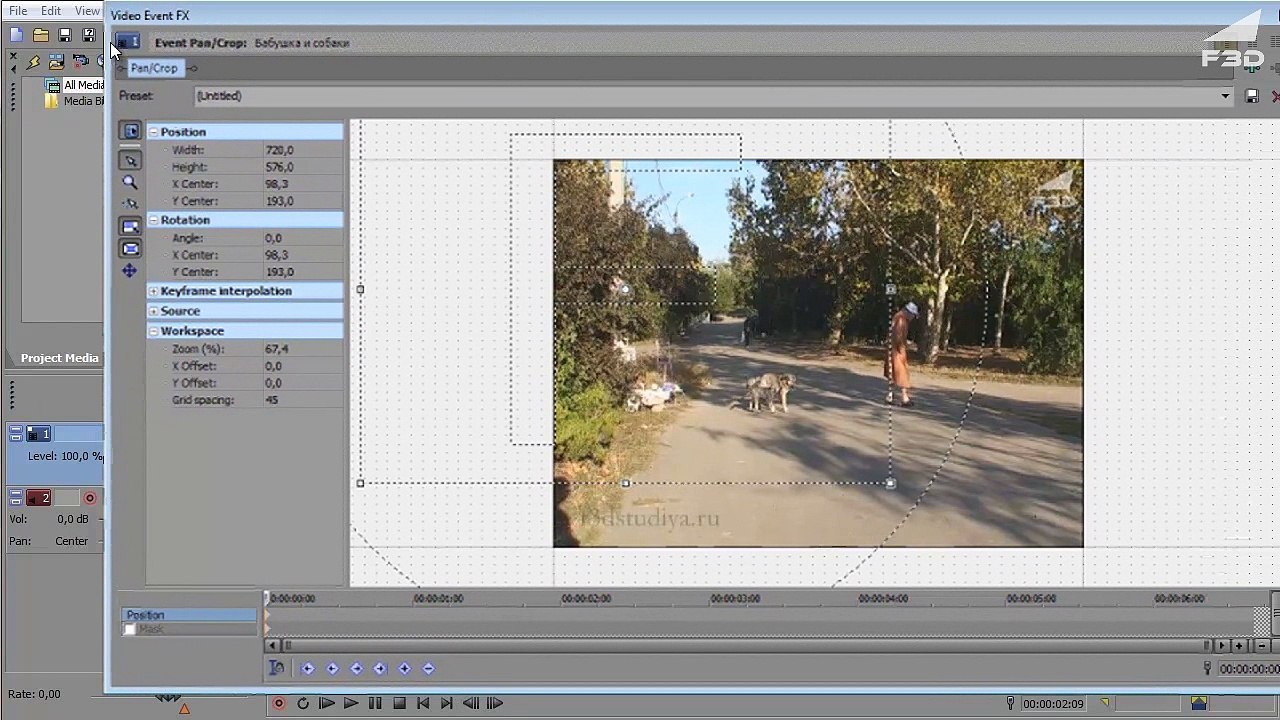Go to Next Keyframe button
This screenshot has height=720, width=1280.
[x=356, y=668]
